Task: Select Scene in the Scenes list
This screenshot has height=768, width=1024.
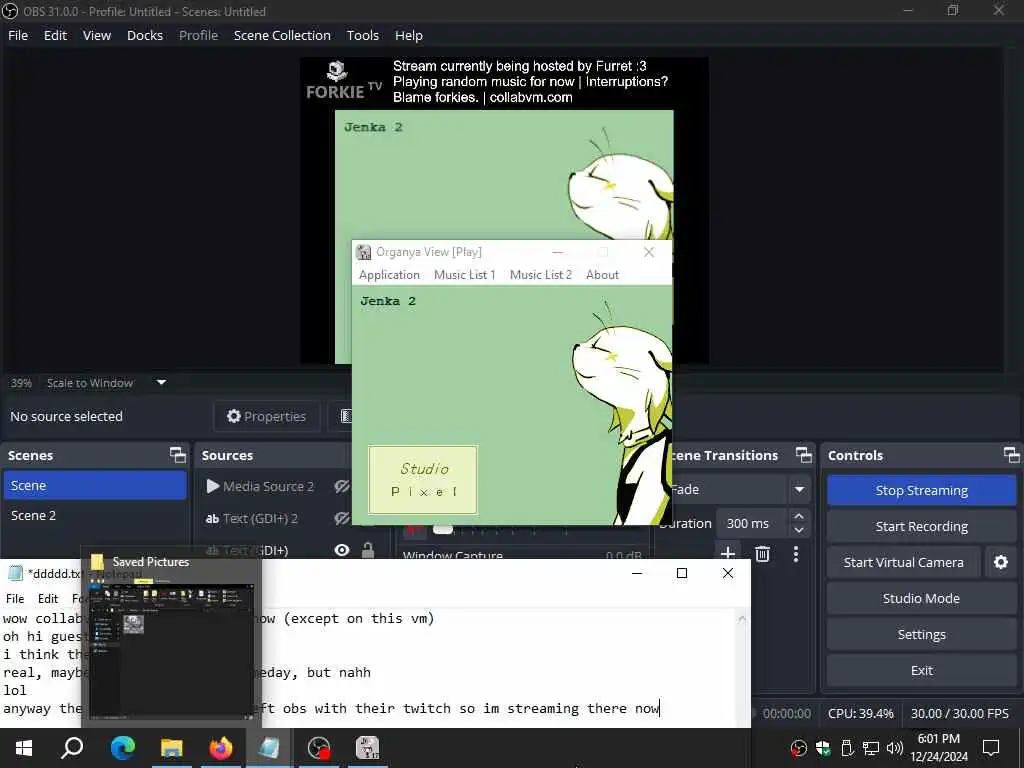Action: tap(95, 485)
